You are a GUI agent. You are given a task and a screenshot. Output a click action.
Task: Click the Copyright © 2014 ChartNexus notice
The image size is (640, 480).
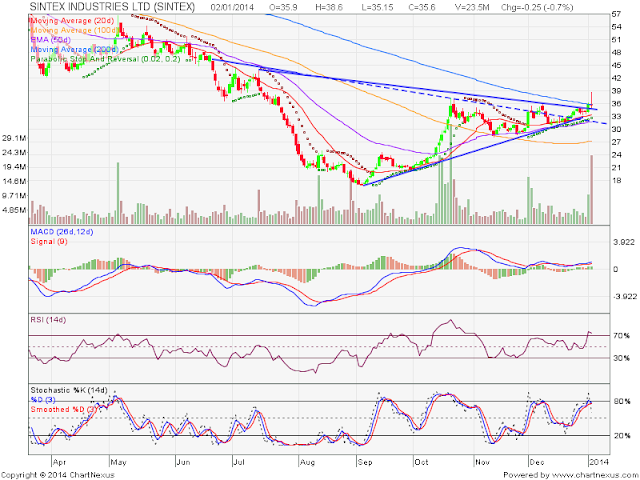(x=58, y=476)
